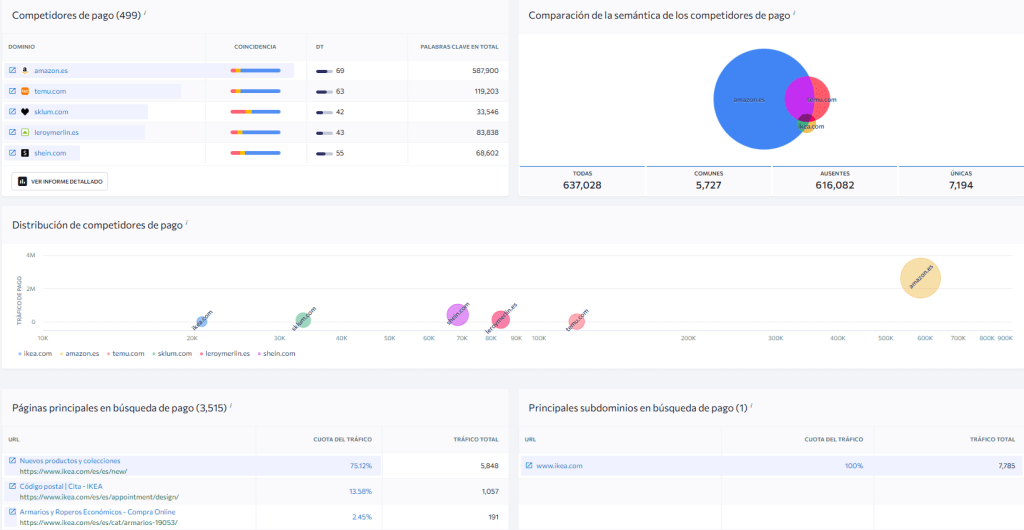The height and width of the screenshot is (530, 1024).
Task: Open temu.com external link icon
Action: click(x=12, y=91)
